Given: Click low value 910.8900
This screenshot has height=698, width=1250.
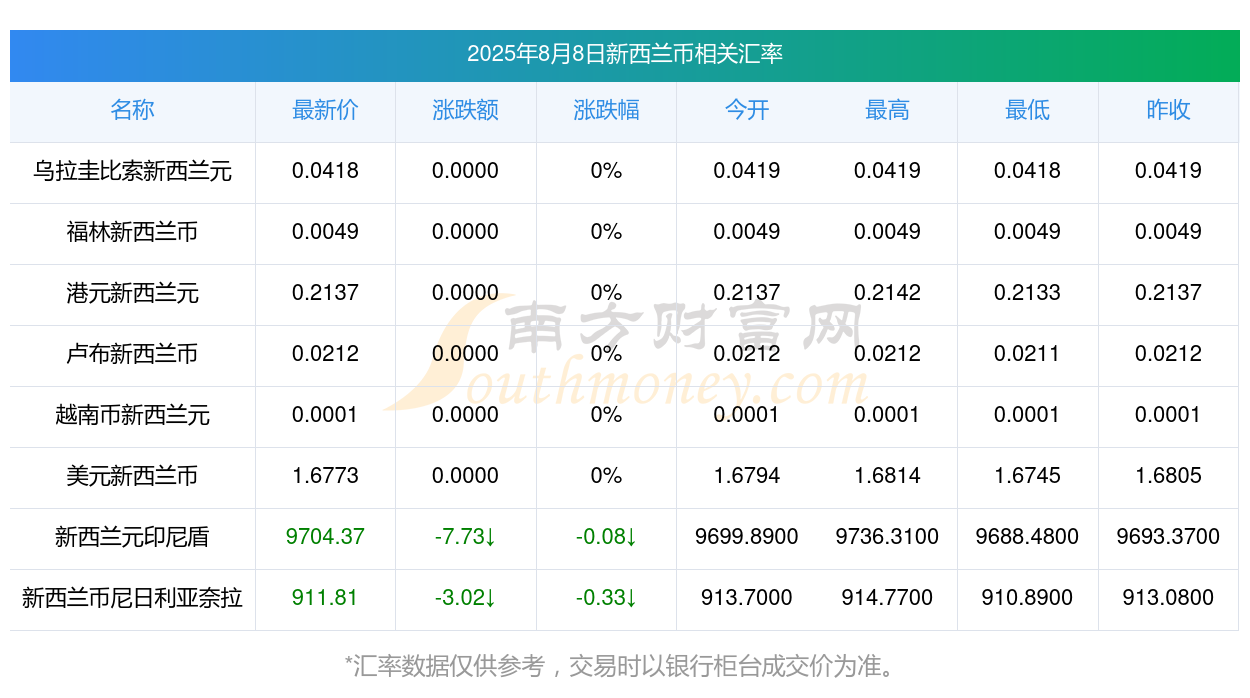Looking at the screenshot, I should tap(1028, 598).
